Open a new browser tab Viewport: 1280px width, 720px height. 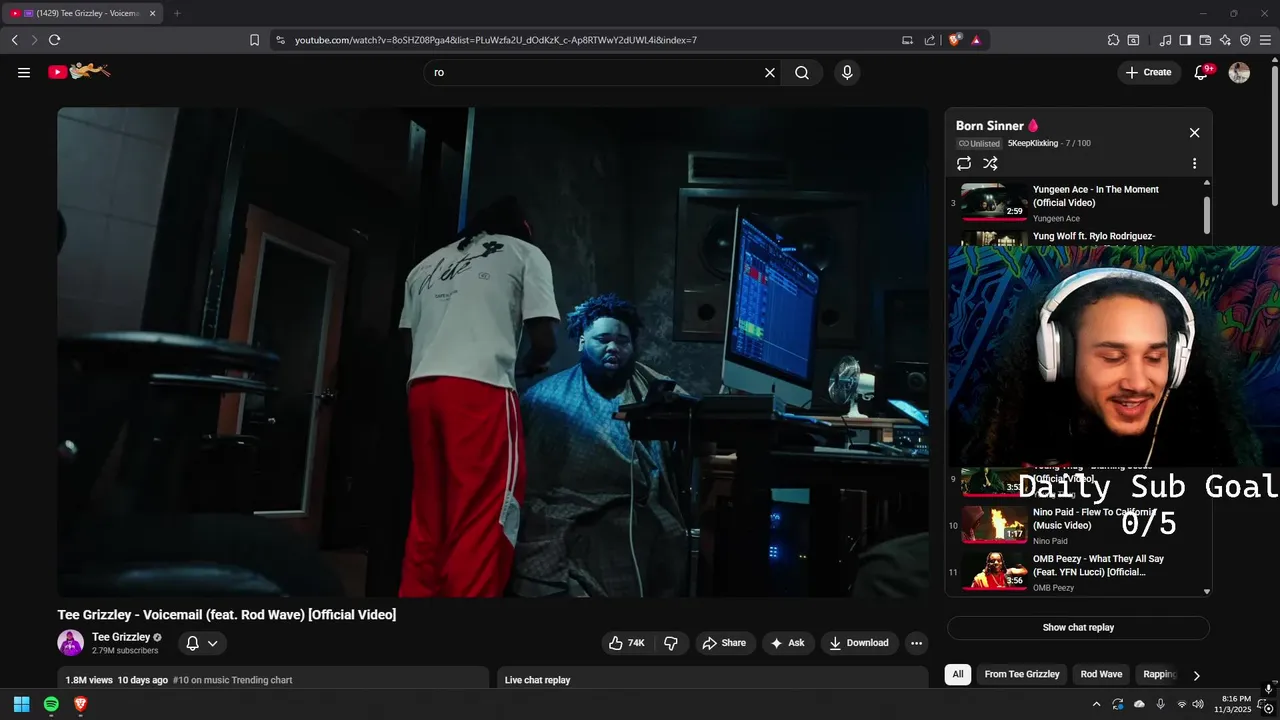point(177,13)
